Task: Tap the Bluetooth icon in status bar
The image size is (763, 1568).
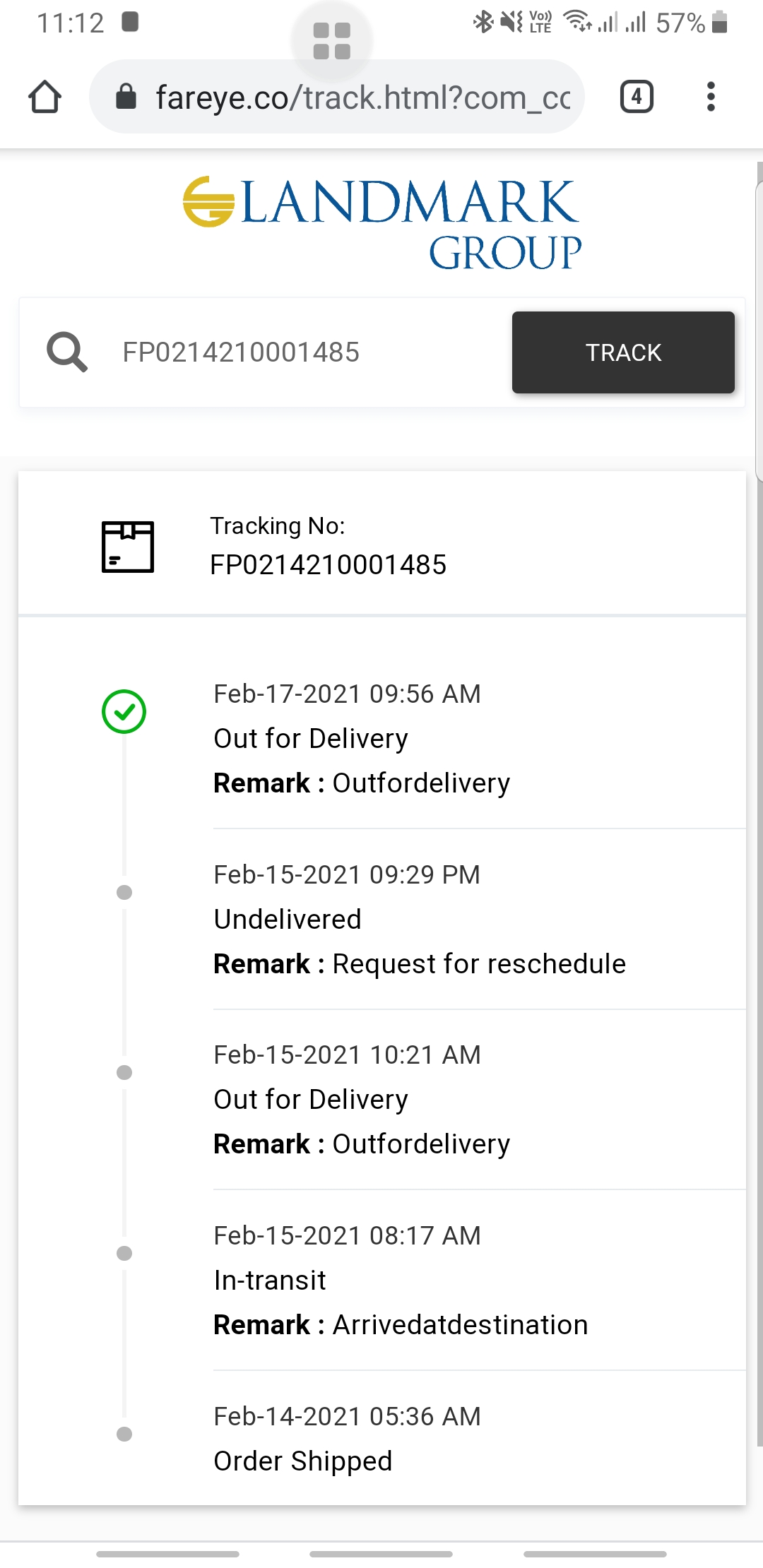Action: point(483,22)
